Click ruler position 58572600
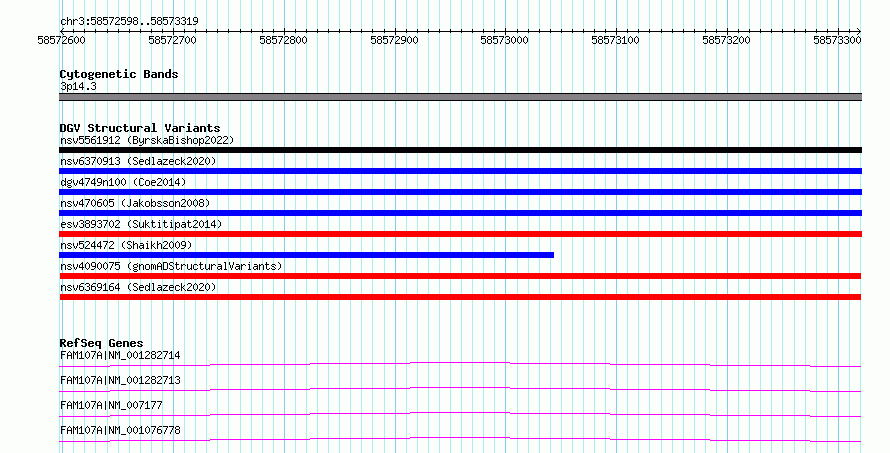Viewport: 890px width, 453px height. [x=61, y=40]
